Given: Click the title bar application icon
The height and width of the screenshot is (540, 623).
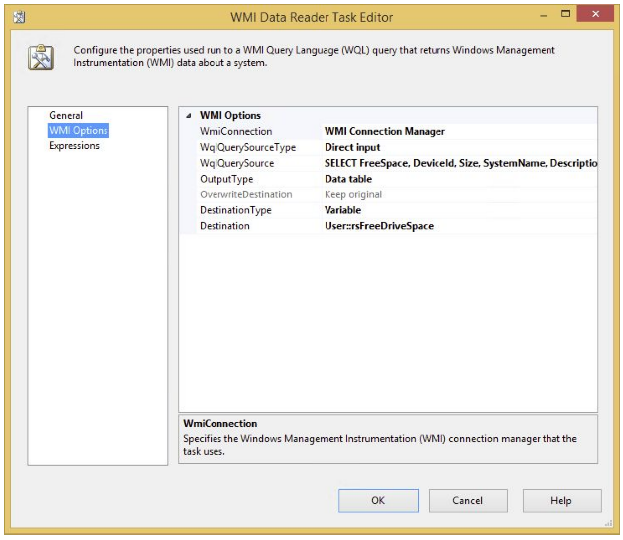Looking at the screenshot, I should pos(19,17).
